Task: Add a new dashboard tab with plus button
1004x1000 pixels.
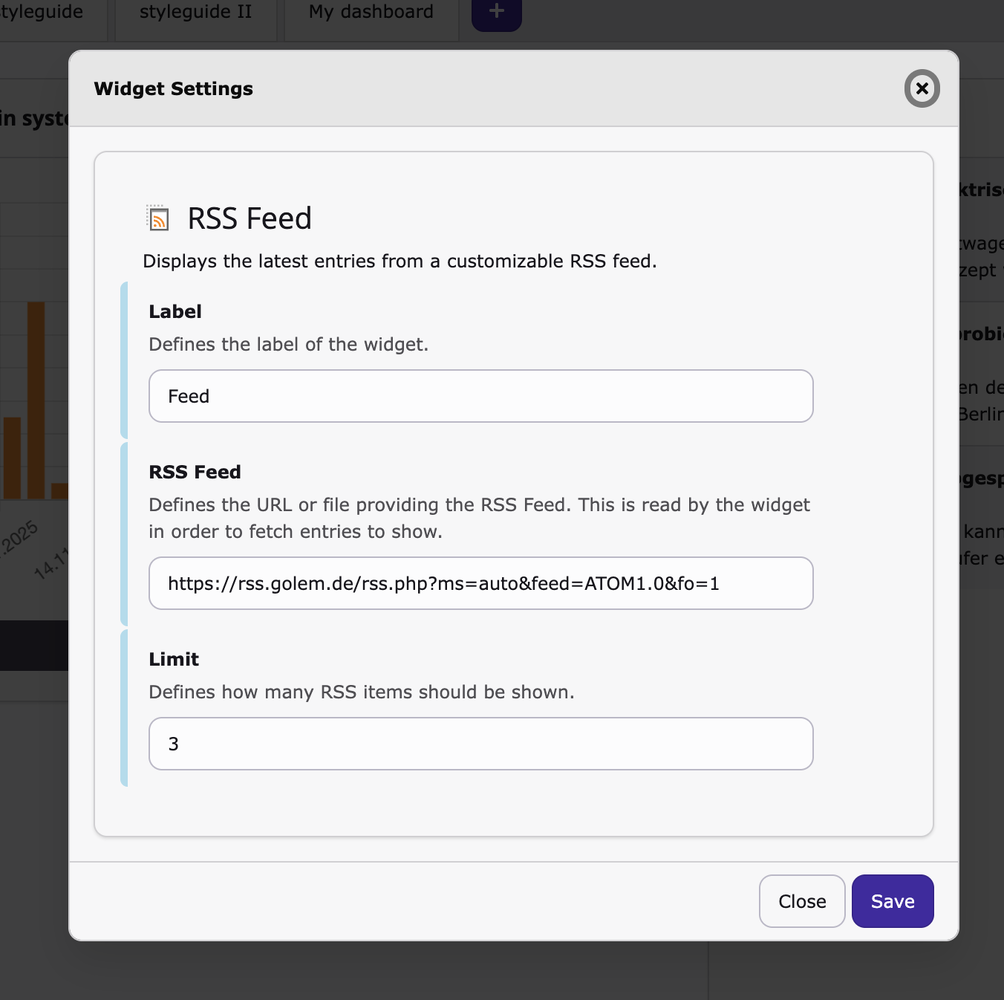Action: [x=496, y=13]
